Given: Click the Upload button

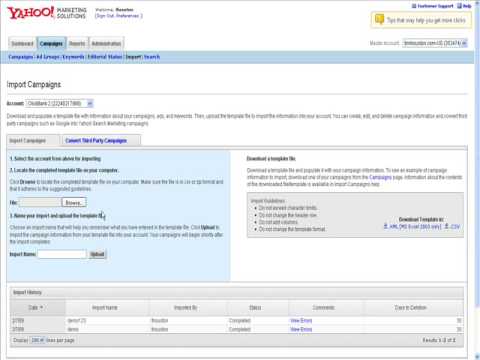Looking at the screenshot, I should (x=97, y=254).
